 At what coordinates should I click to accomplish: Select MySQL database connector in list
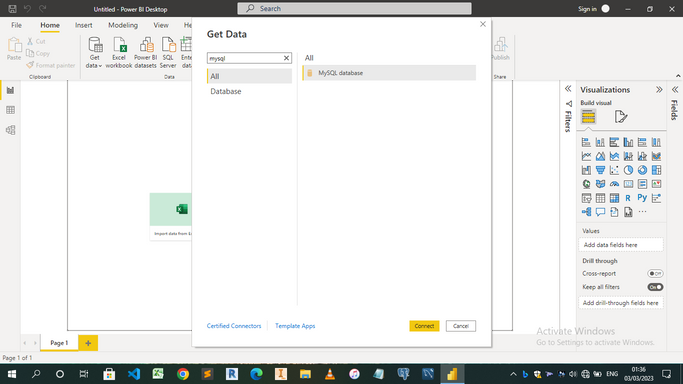point(389,73)
